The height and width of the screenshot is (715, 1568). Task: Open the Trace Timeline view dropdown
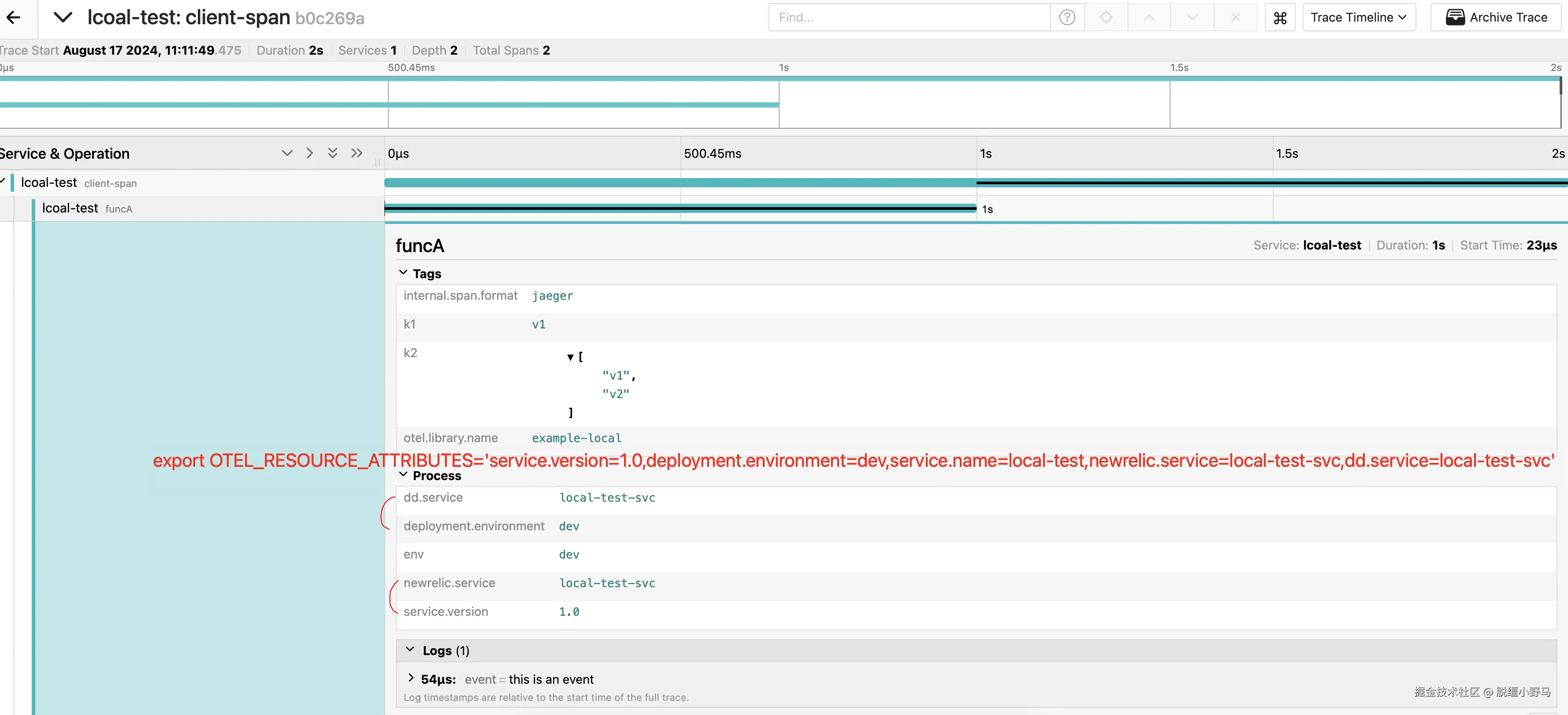click(x=1358, y=18)
